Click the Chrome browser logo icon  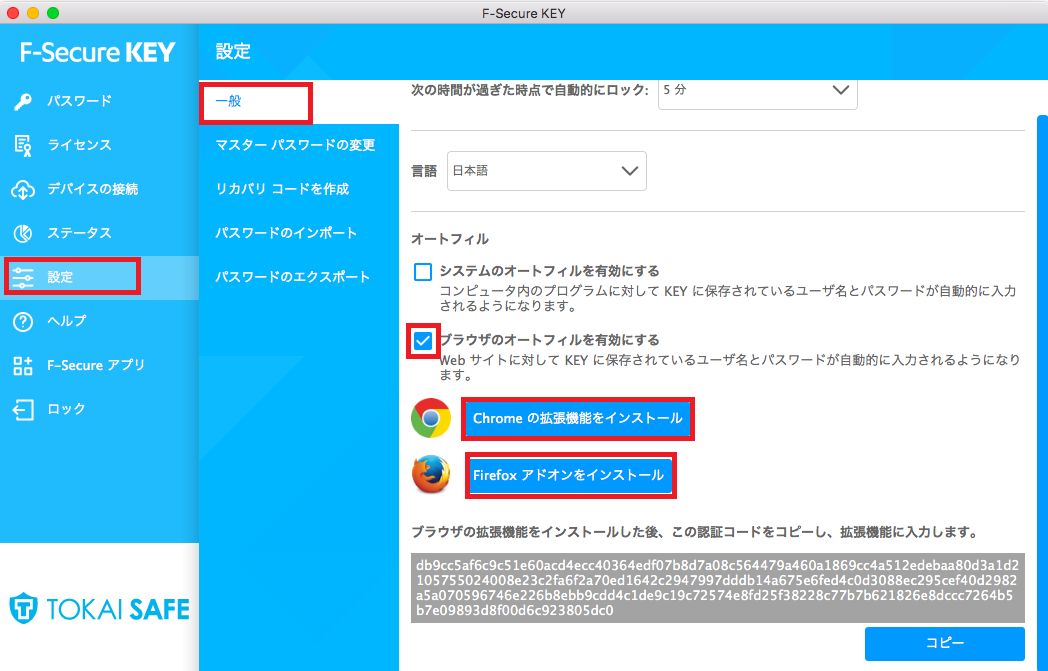431,418
